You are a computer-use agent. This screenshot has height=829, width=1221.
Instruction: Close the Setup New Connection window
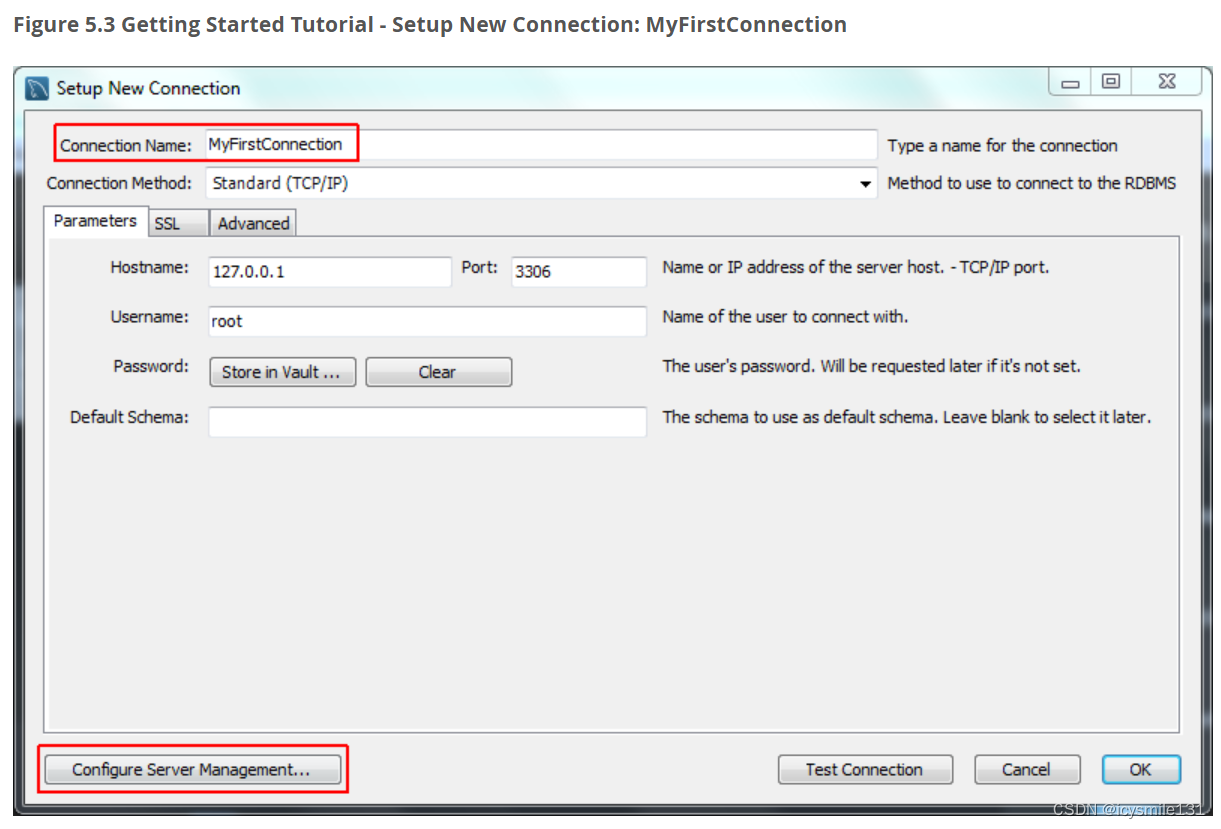[x=1165, y=83]
